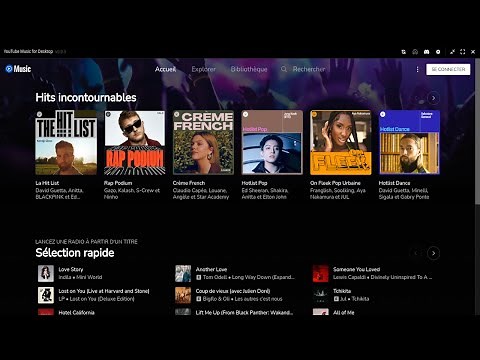Screen dimensions: 480x360
Task: Go to the Accueil tab
Action: click(165, 69)
